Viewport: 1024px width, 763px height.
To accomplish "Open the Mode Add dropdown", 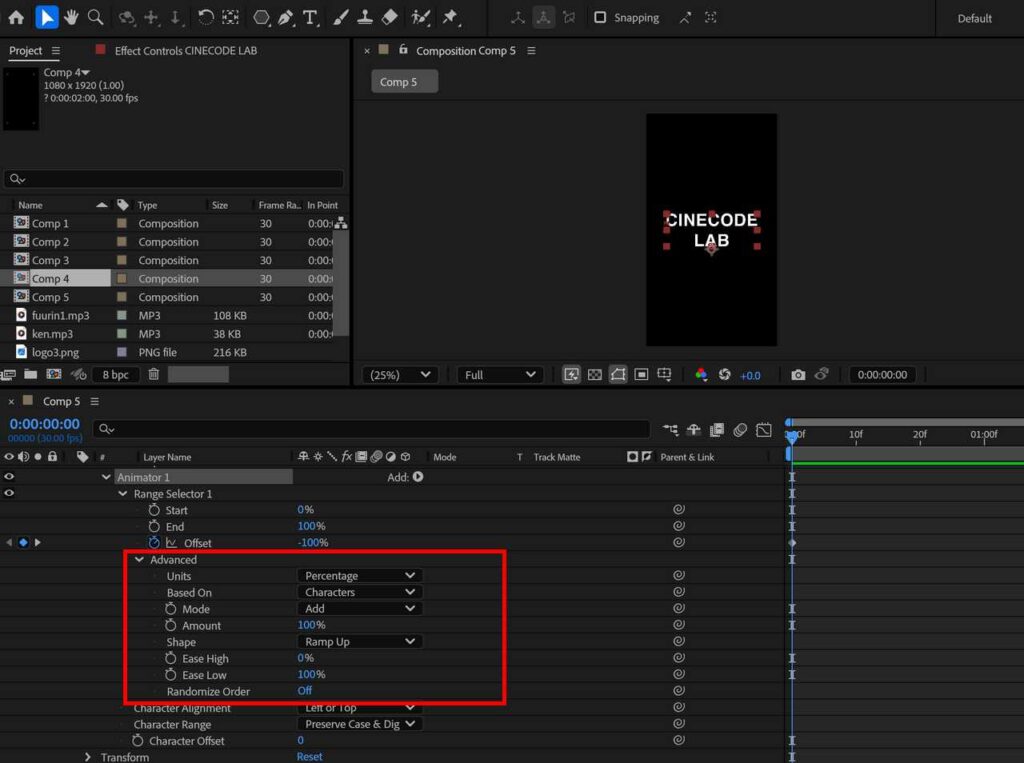I will click(360, 608).
